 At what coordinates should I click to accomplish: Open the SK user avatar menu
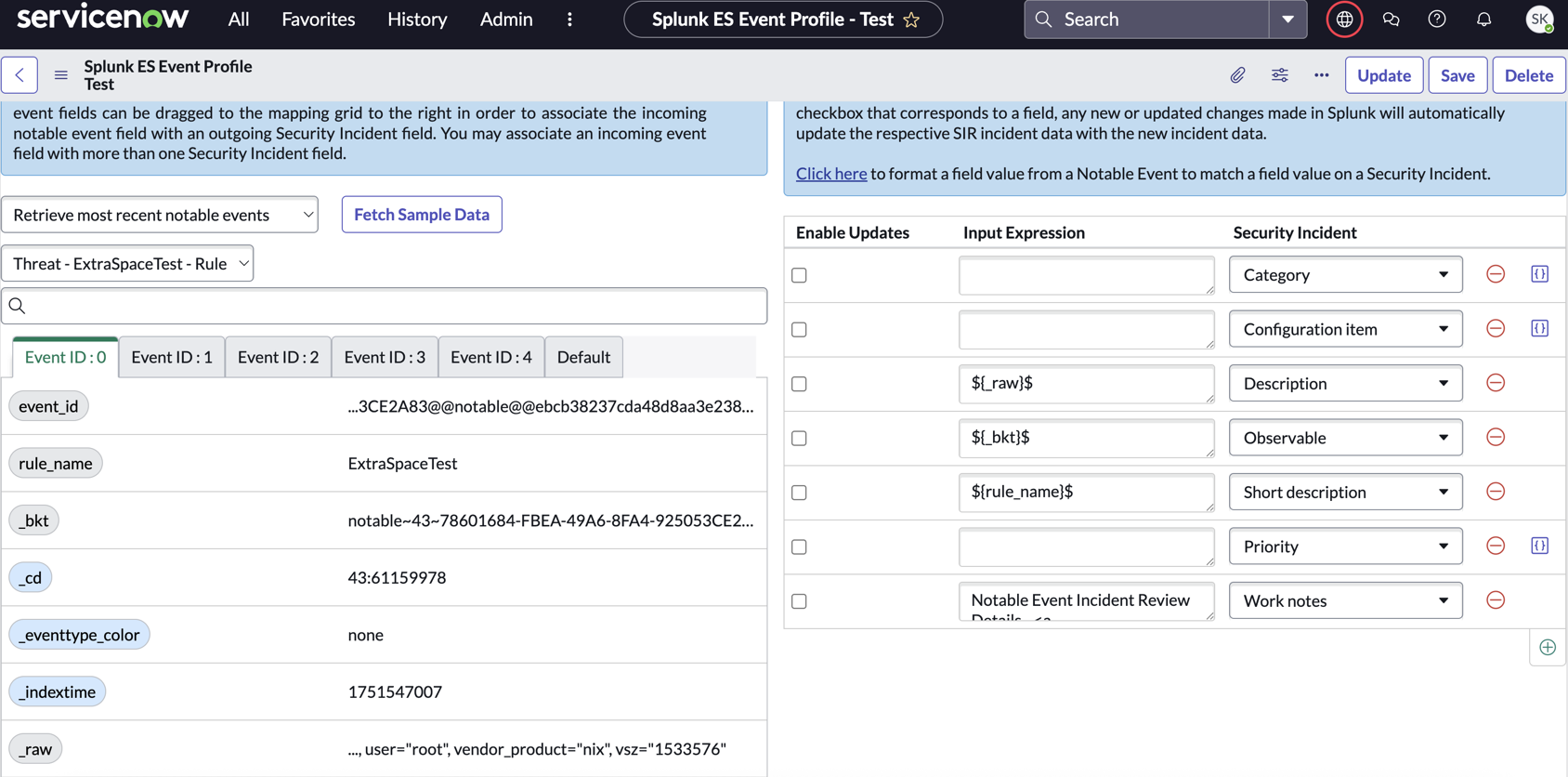(x=1539, y=20)
